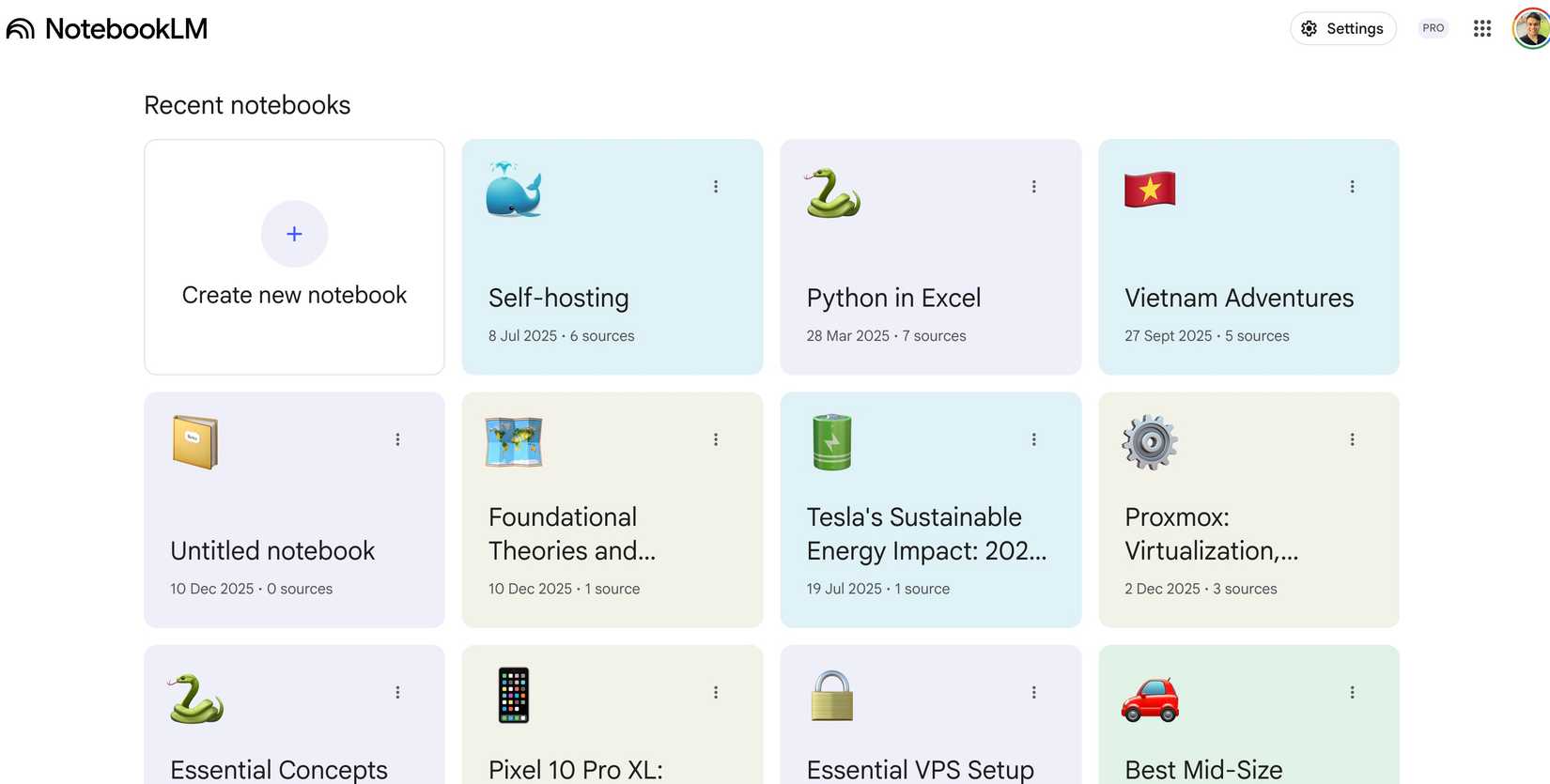Click the NotebookLM logo icon
The image size is (1550, 784).
21,29
